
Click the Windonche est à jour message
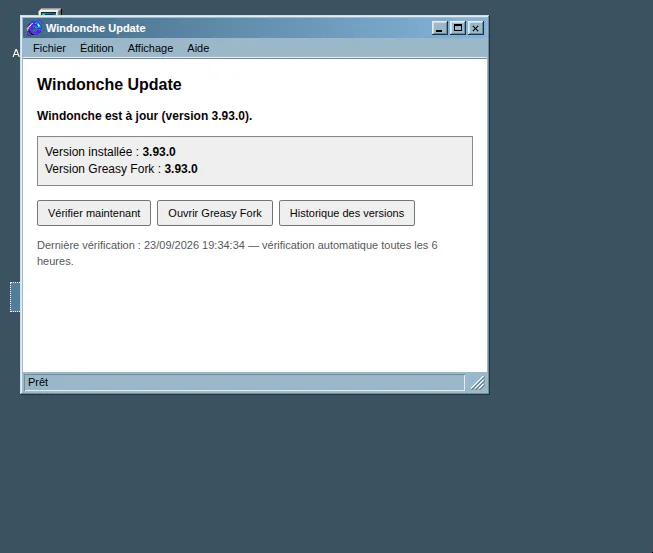coord(145,116)
